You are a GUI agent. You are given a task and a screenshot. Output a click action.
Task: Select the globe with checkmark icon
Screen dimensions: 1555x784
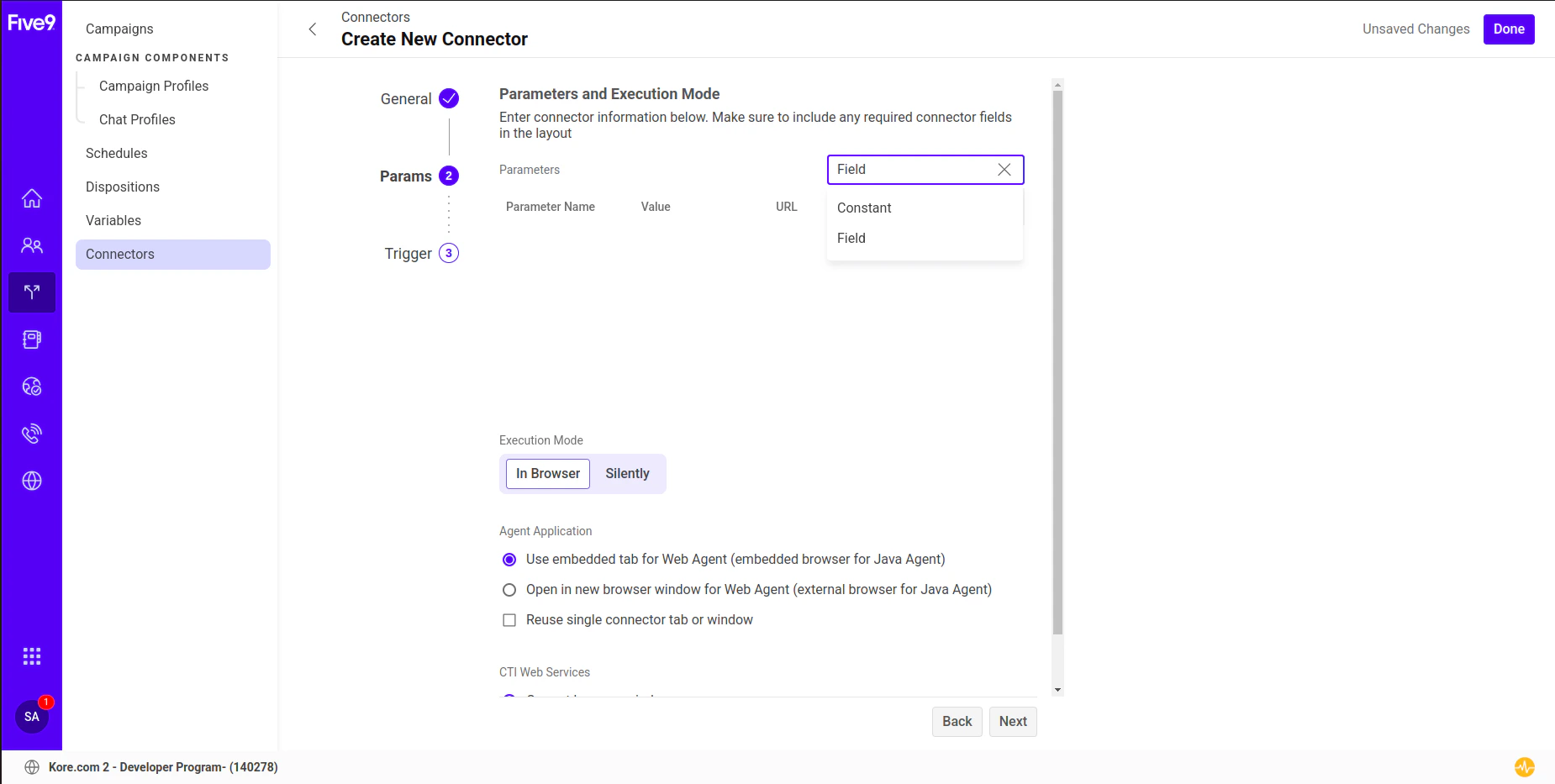coord(31,386)
